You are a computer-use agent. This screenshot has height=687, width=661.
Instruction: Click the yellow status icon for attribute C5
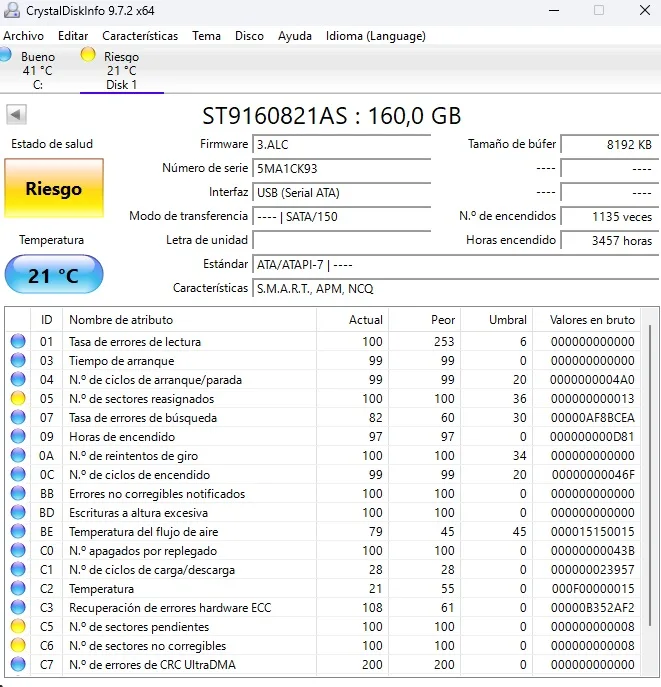pos(18,627)
